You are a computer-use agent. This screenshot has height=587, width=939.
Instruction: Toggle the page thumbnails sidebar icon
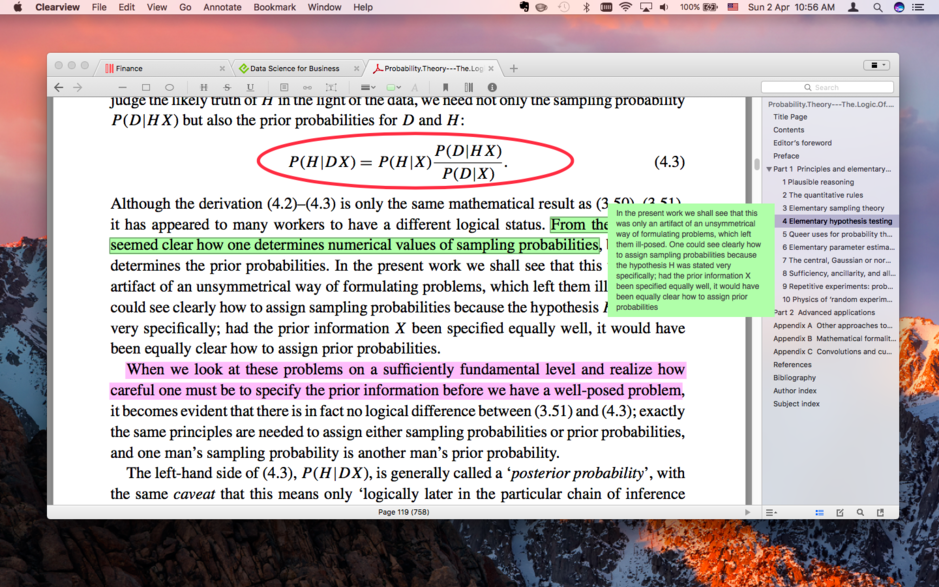pyautogui.click(x=469, y=87)
